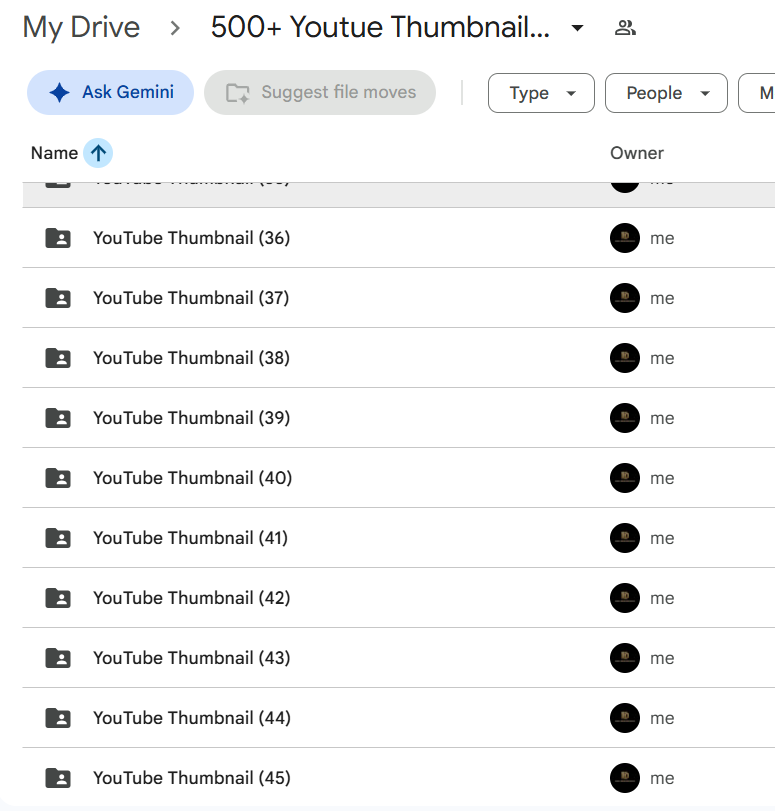Screen dimensions: 775x811
Task: Click owner avatar in YouTube Thumbnail (43) row
Action: (x=625, y=658)
